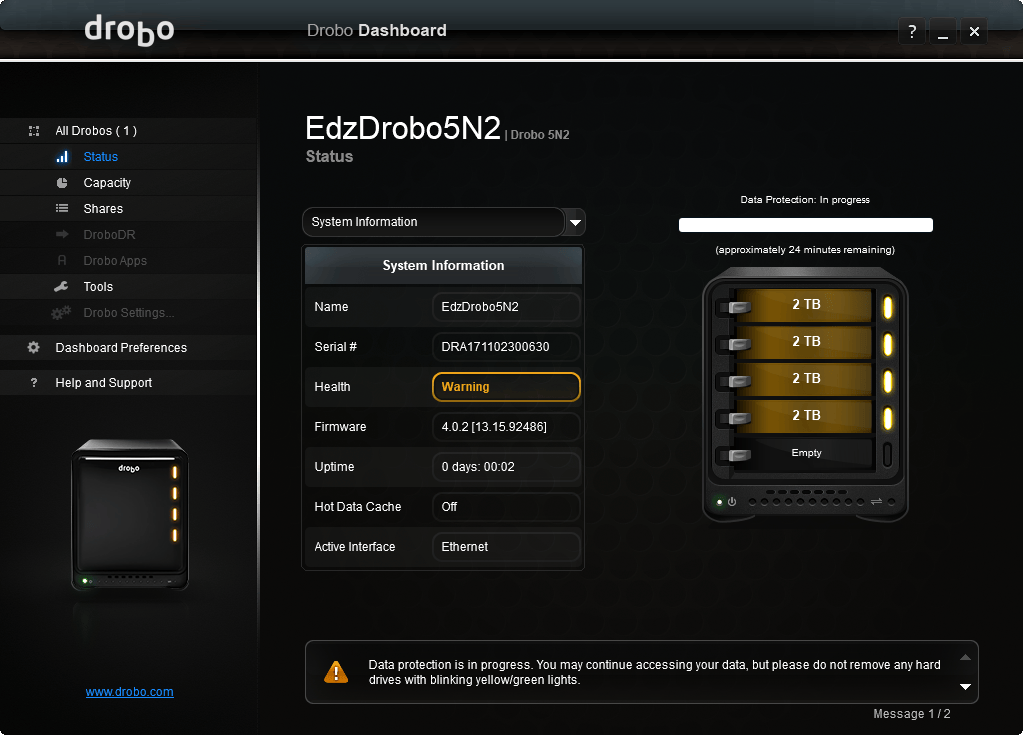Click the Health Warning value

point(506,387)
